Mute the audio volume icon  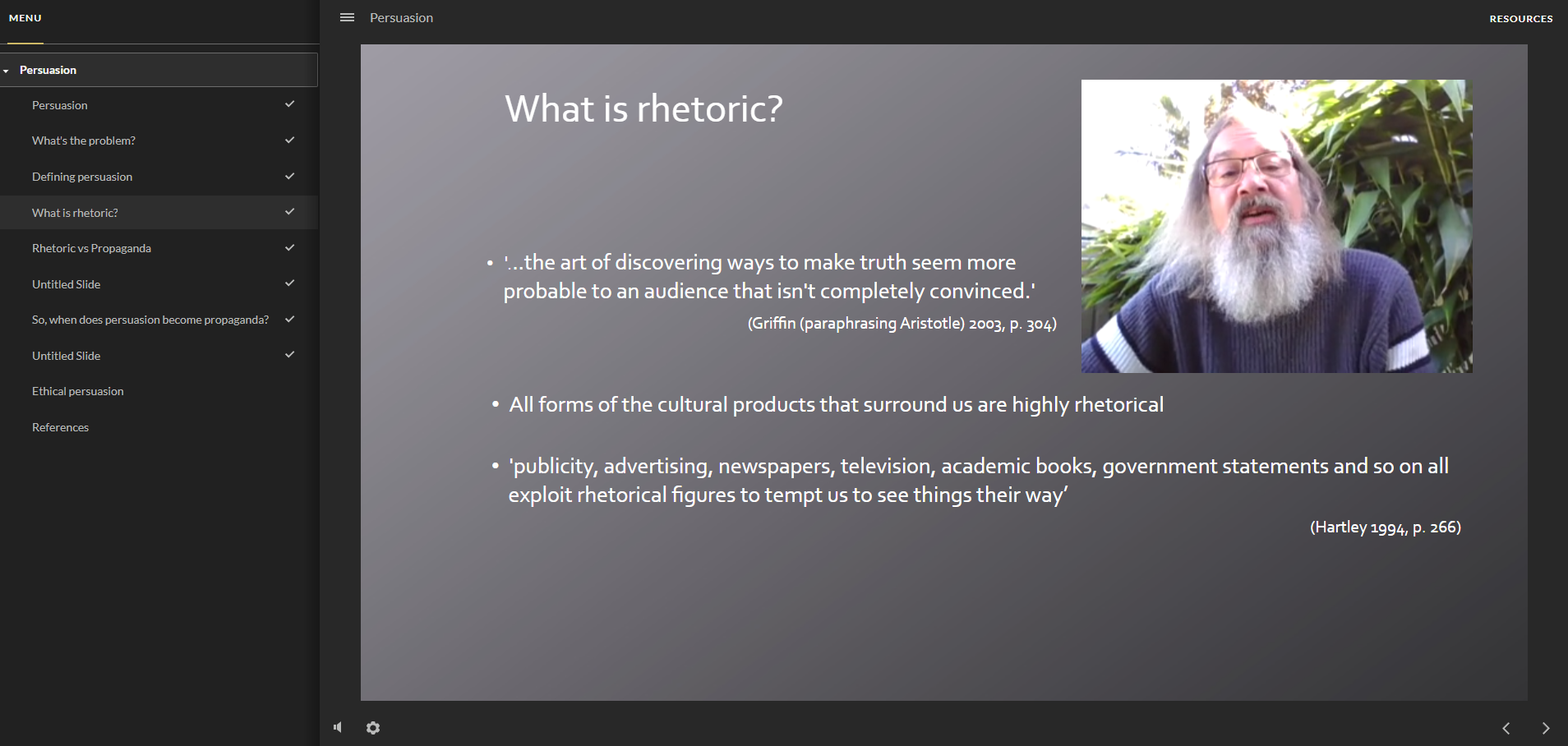coord(338,727)
